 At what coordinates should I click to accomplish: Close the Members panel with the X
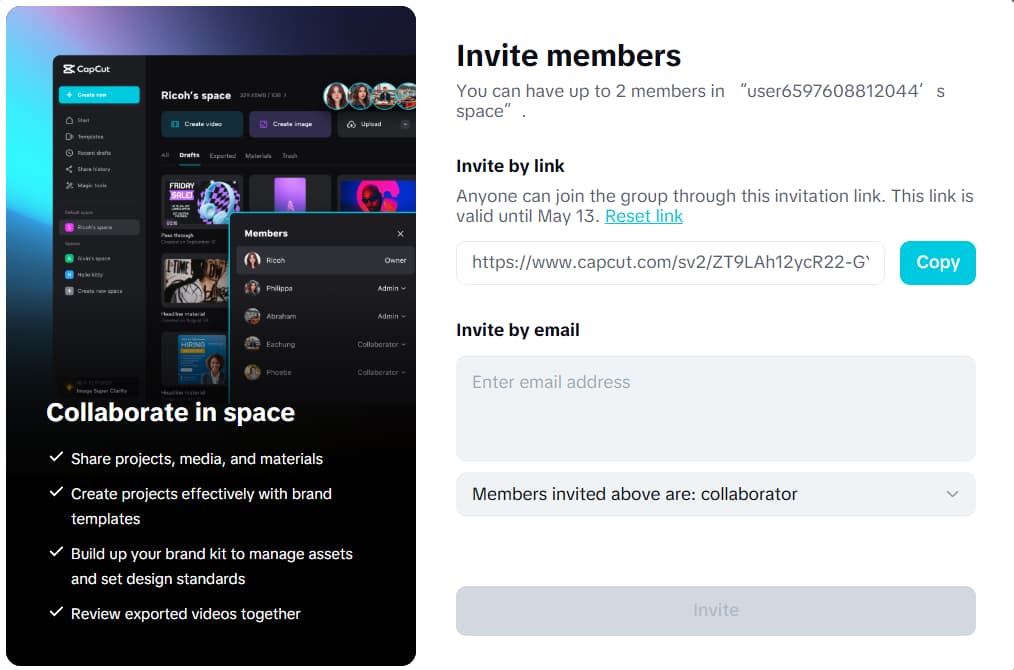pos(400,234)
